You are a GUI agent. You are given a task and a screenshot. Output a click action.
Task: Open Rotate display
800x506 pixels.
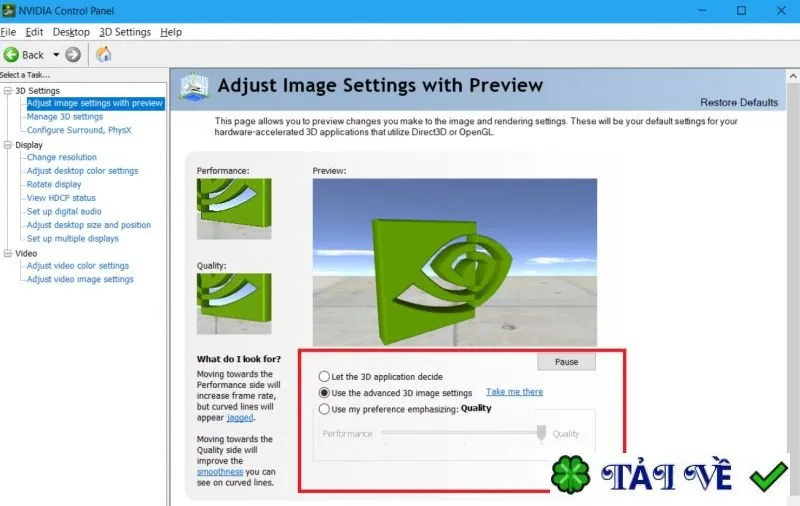point(54,184)
